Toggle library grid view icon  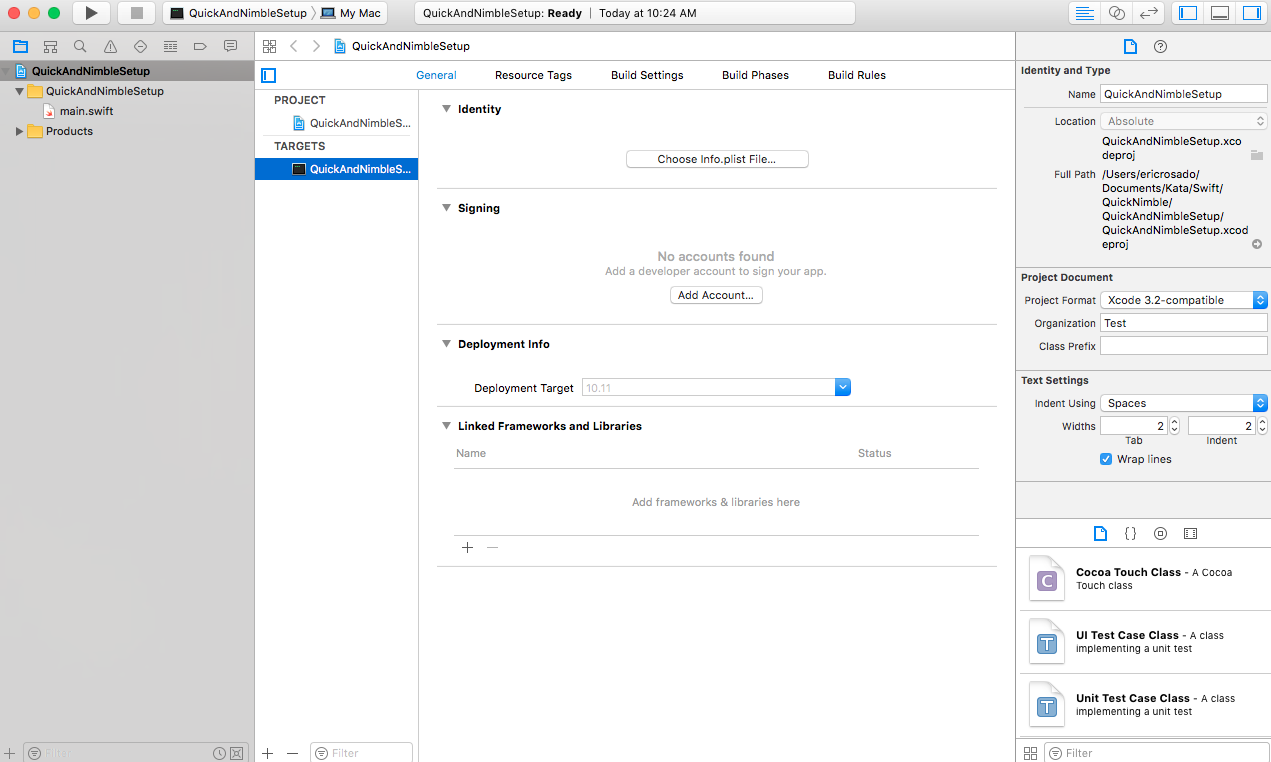point(1031,753)
